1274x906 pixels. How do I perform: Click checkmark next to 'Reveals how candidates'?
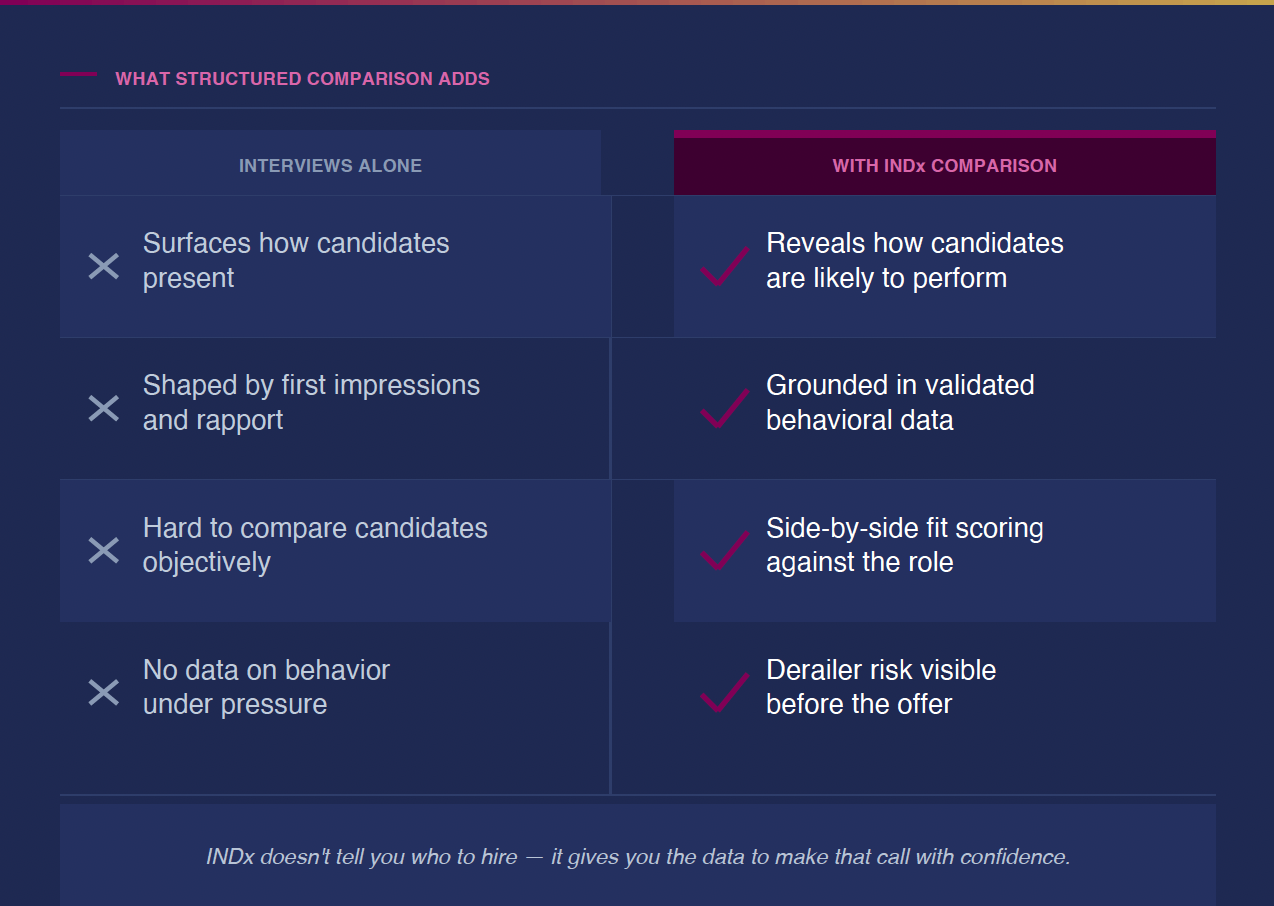724,266
